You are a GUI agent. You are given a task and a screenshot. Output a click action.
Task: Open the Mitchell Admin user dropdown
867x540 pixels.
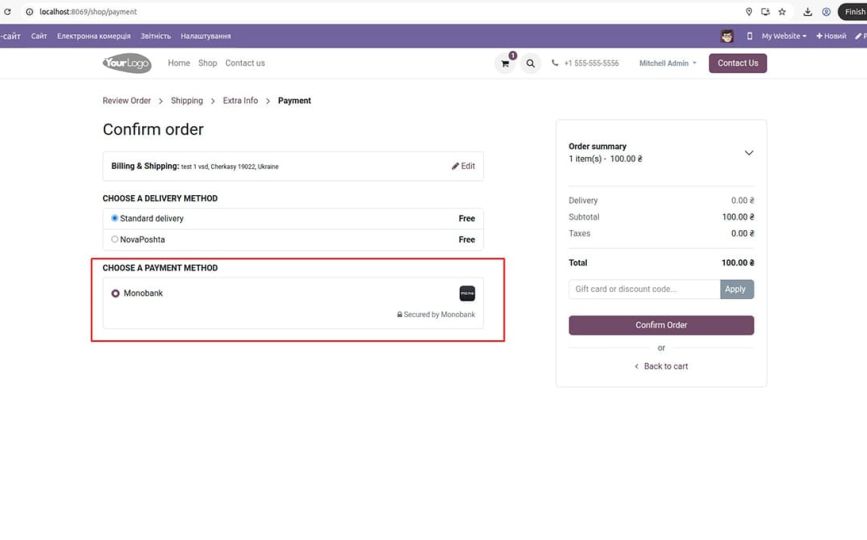point(667,63)
